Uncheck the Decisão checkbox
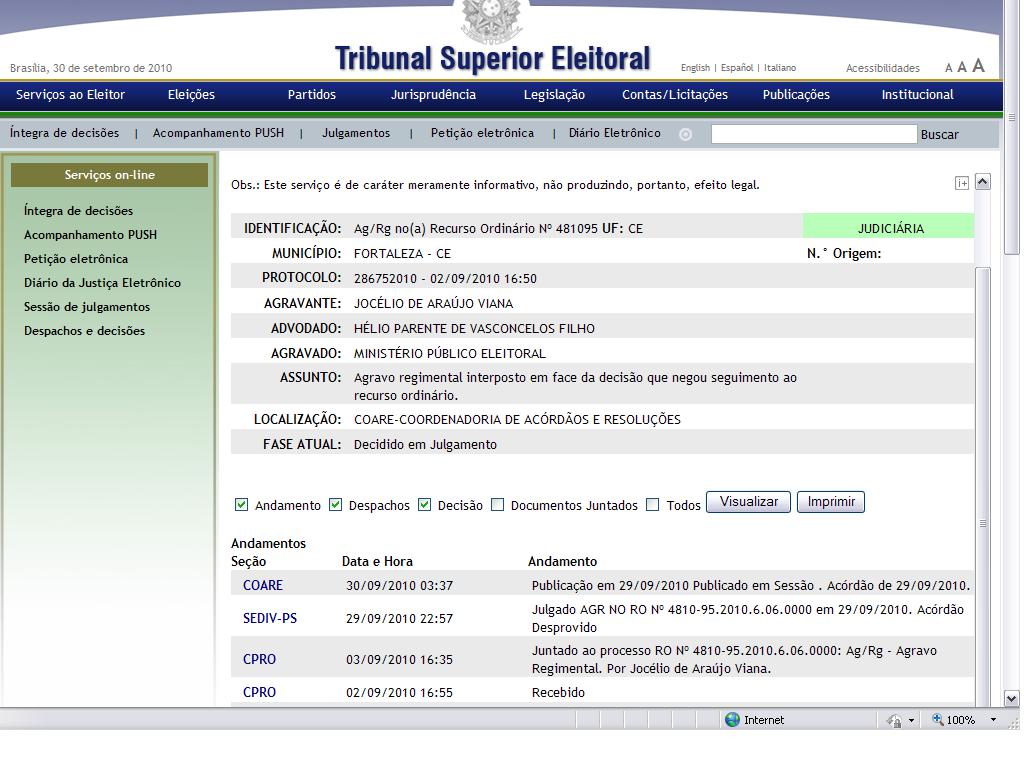Image resolution: width=1024 pixels, height=768 pixels. (424, 505)
